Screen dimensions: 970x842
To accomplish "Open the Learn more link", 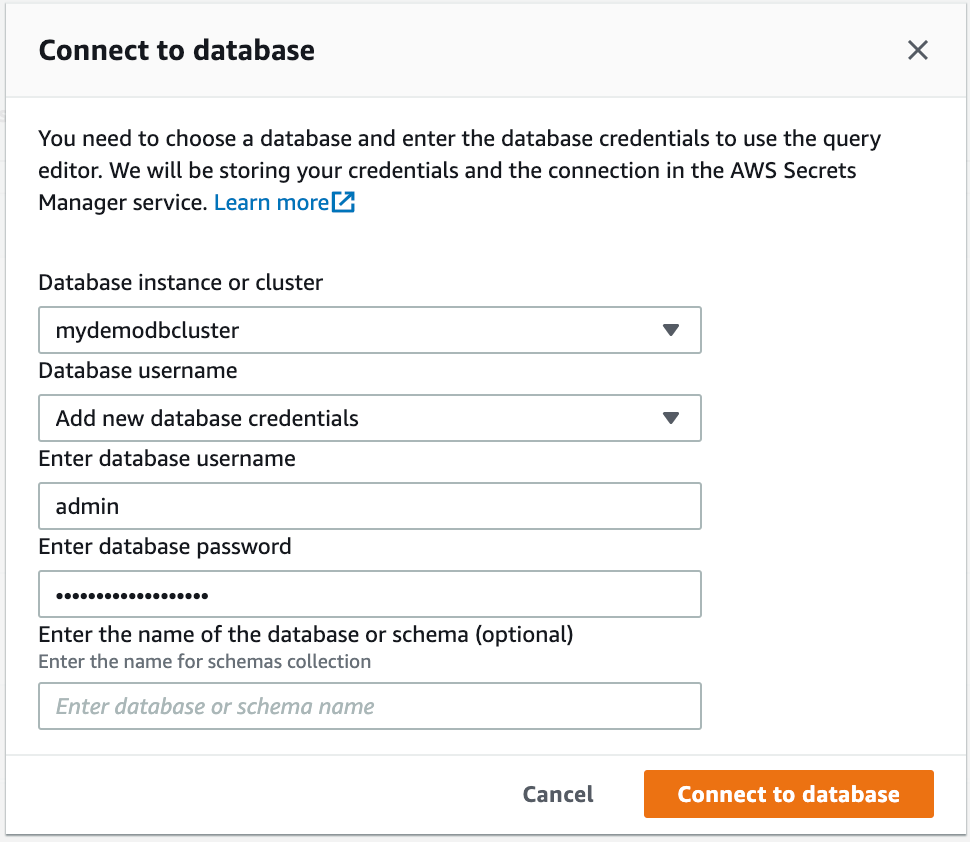I will 272,203.
